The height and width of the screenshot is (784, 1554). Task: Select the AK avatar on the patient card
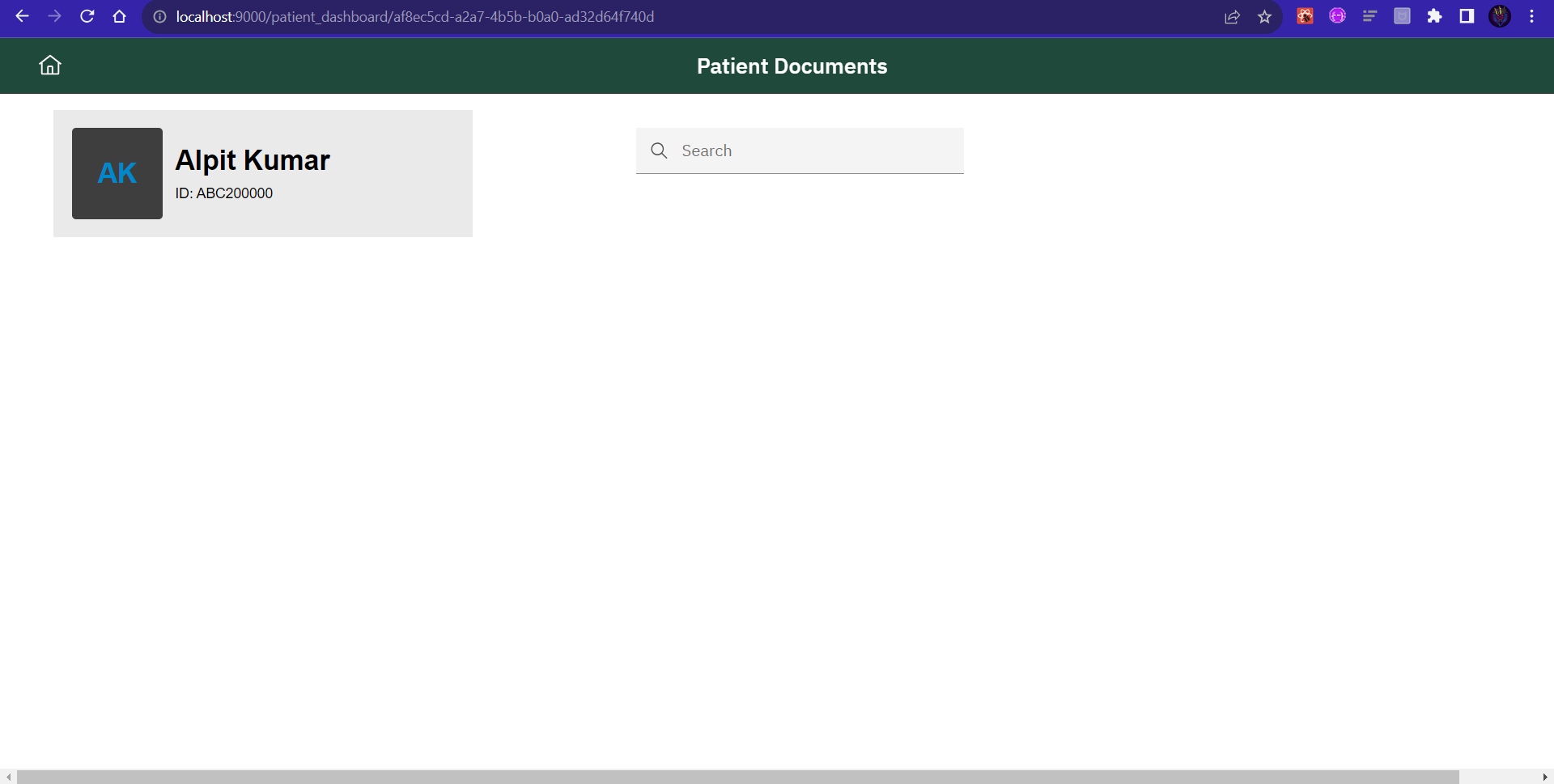click(117, 172)
